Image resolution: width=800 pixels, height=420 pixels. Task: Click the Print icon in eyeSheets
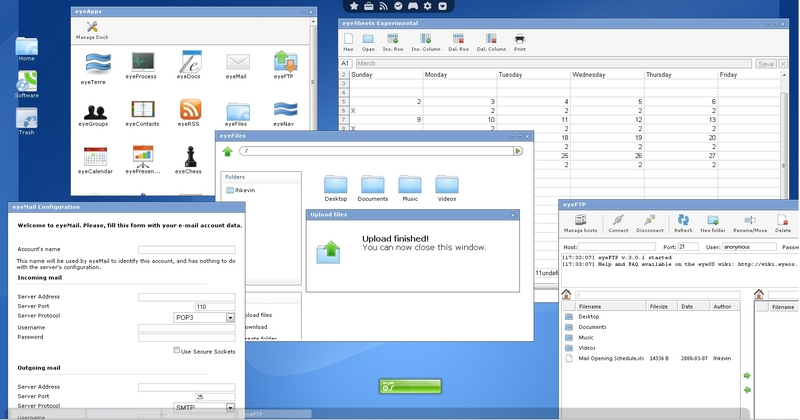(x=520, y=39)
